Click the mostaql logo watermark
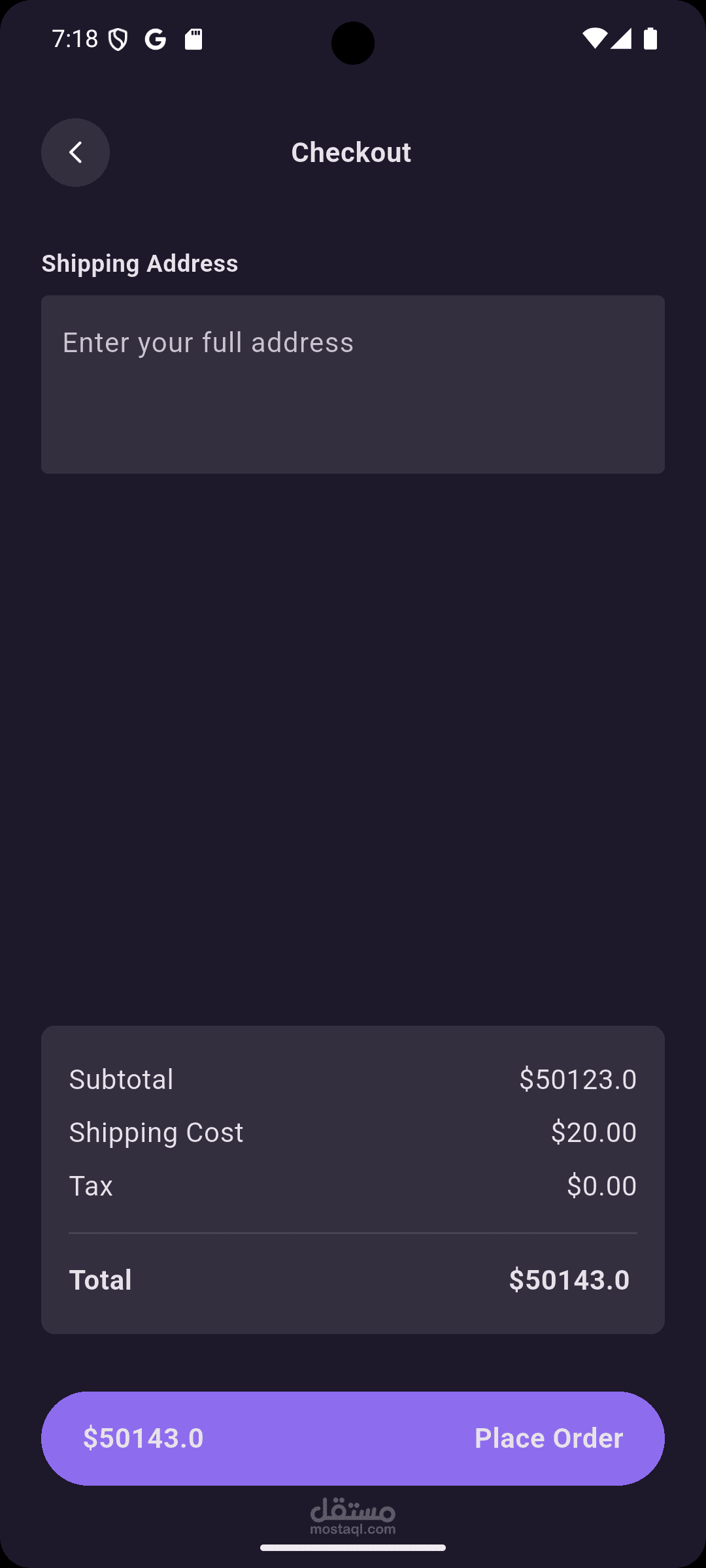The height and width of the screenshot is (1568, 706). (x=353, y=1516)
